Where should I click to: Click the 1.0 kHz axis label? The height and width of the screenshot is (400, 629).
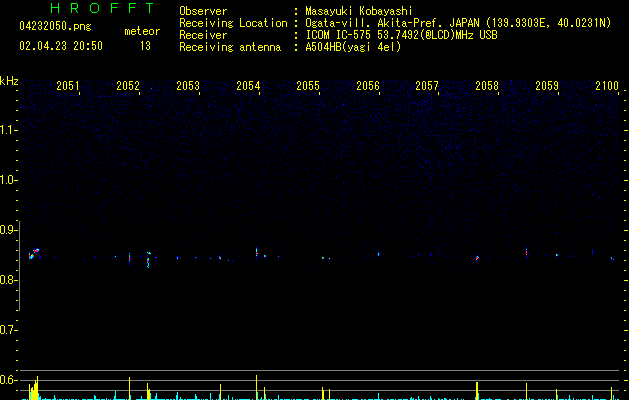click(x=8, y=180)
